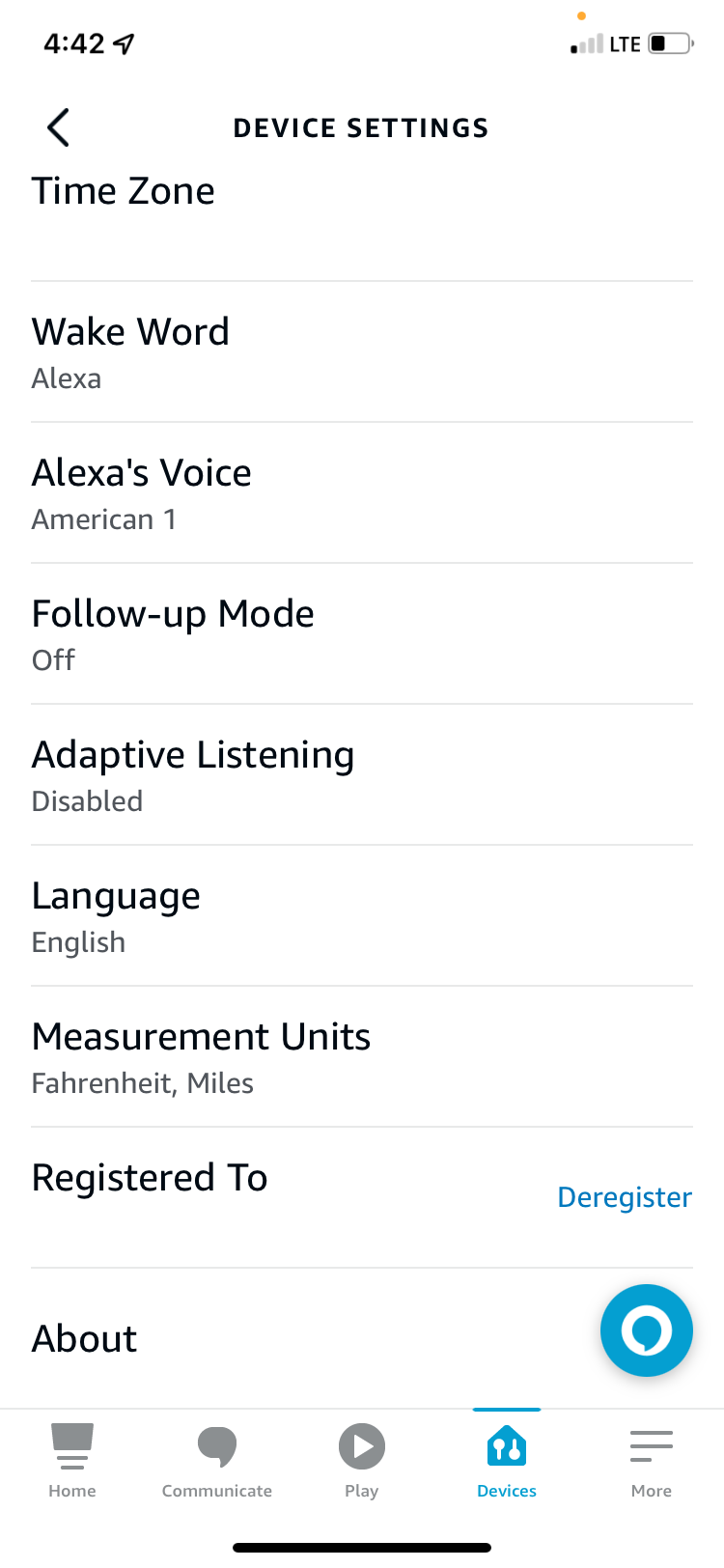Screen dimensions: 724x1568
Task: Tap the battery indicator in status bar
Action: click(x=671, y=43)
